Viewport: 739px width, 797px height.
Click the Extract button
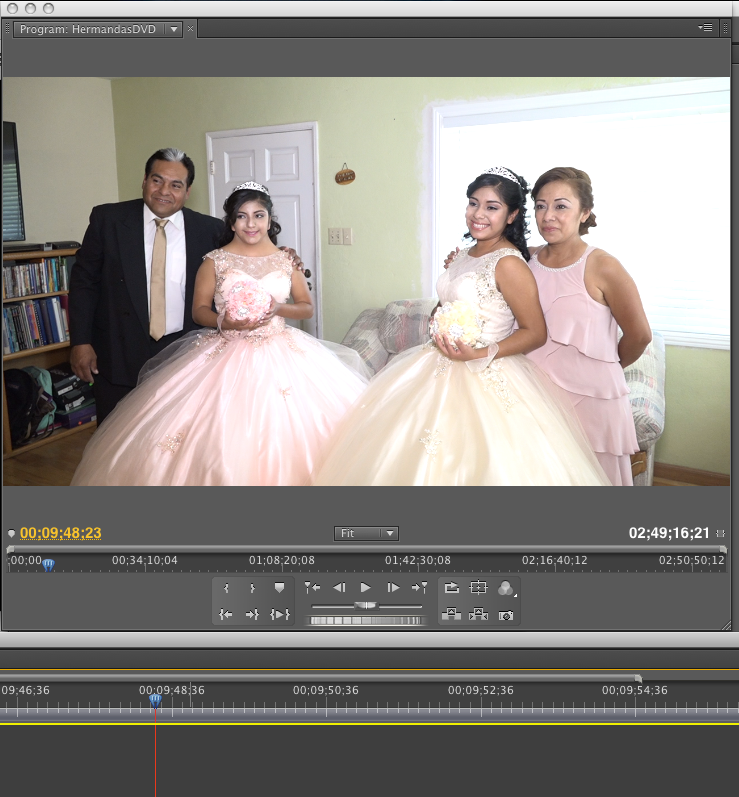478,614
